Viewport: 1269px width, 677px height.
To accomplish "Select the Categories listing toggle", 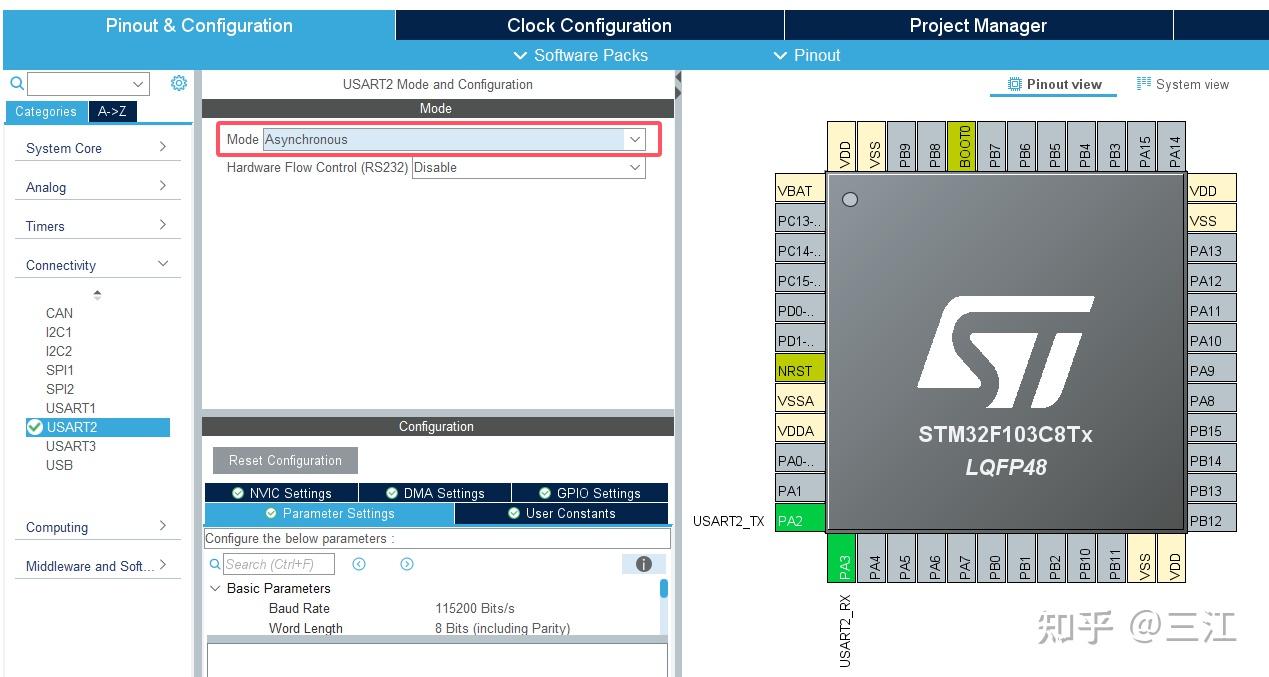I will pos(45,112).
